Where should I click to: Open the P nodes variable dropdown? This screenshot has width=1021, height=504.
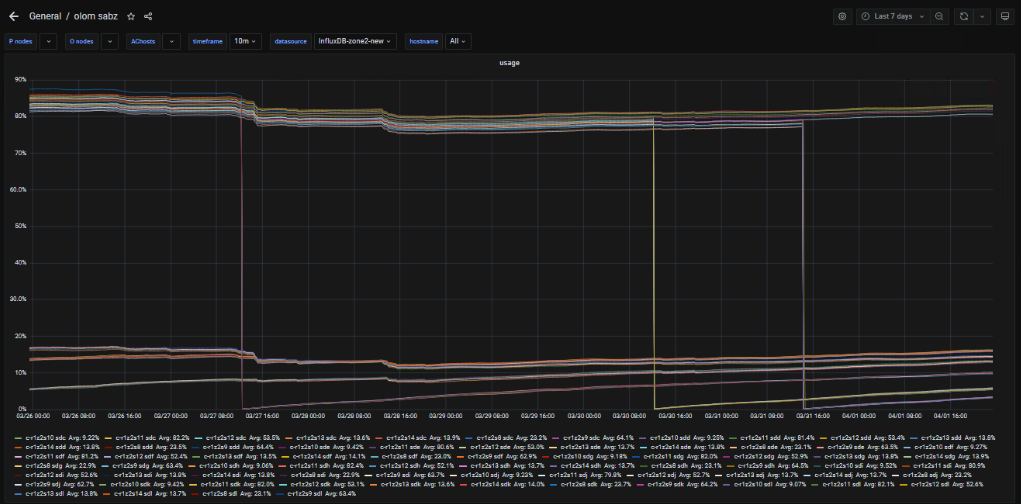coord(47,41)
